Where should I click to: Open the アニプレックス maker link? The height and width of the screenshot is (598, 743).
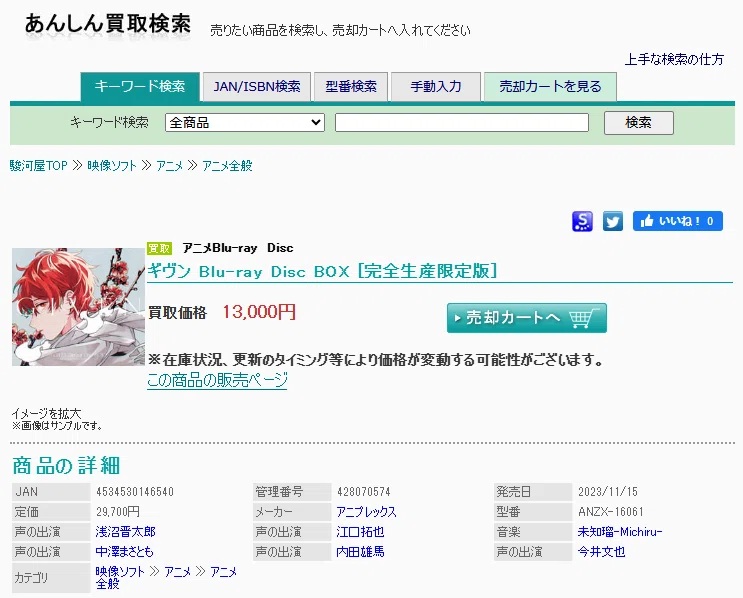[366, 512]
